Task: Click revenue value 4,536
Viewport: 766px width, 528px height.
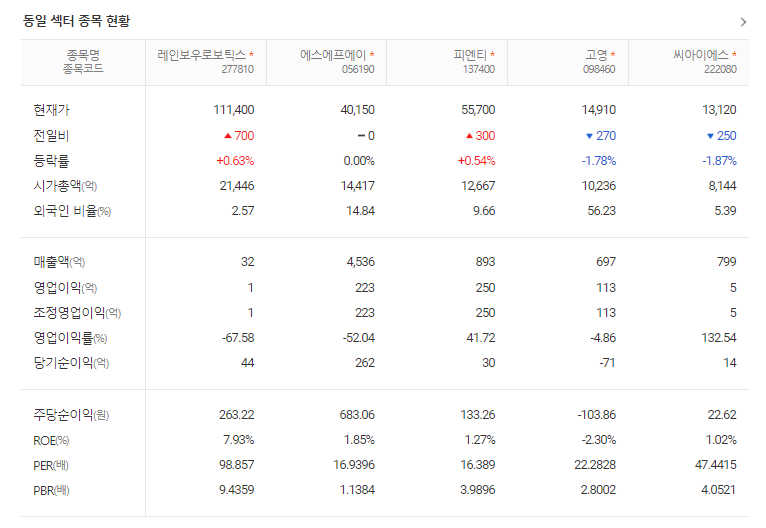Action: (x=361, y=262)
